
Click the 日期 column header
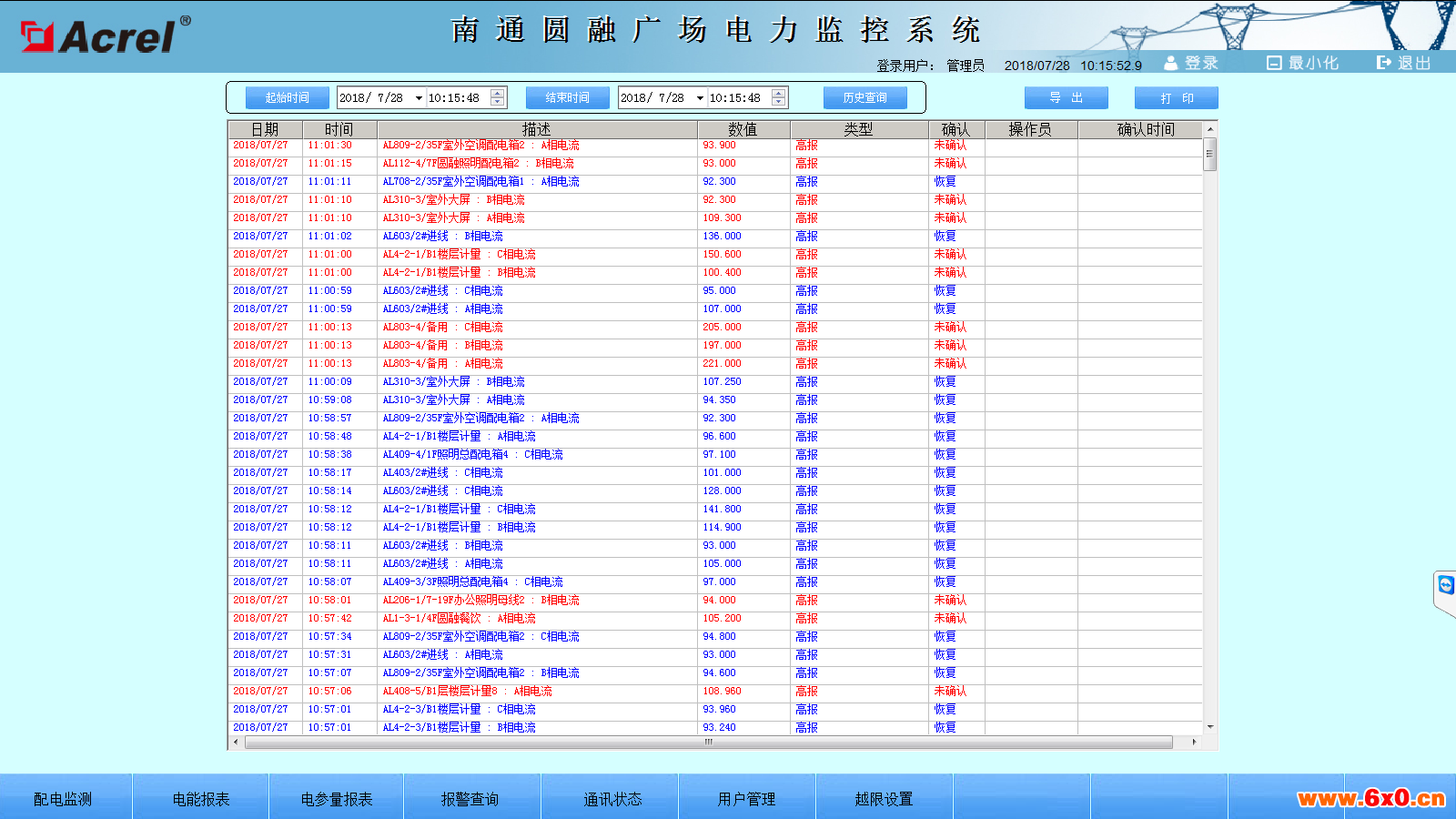265,129
